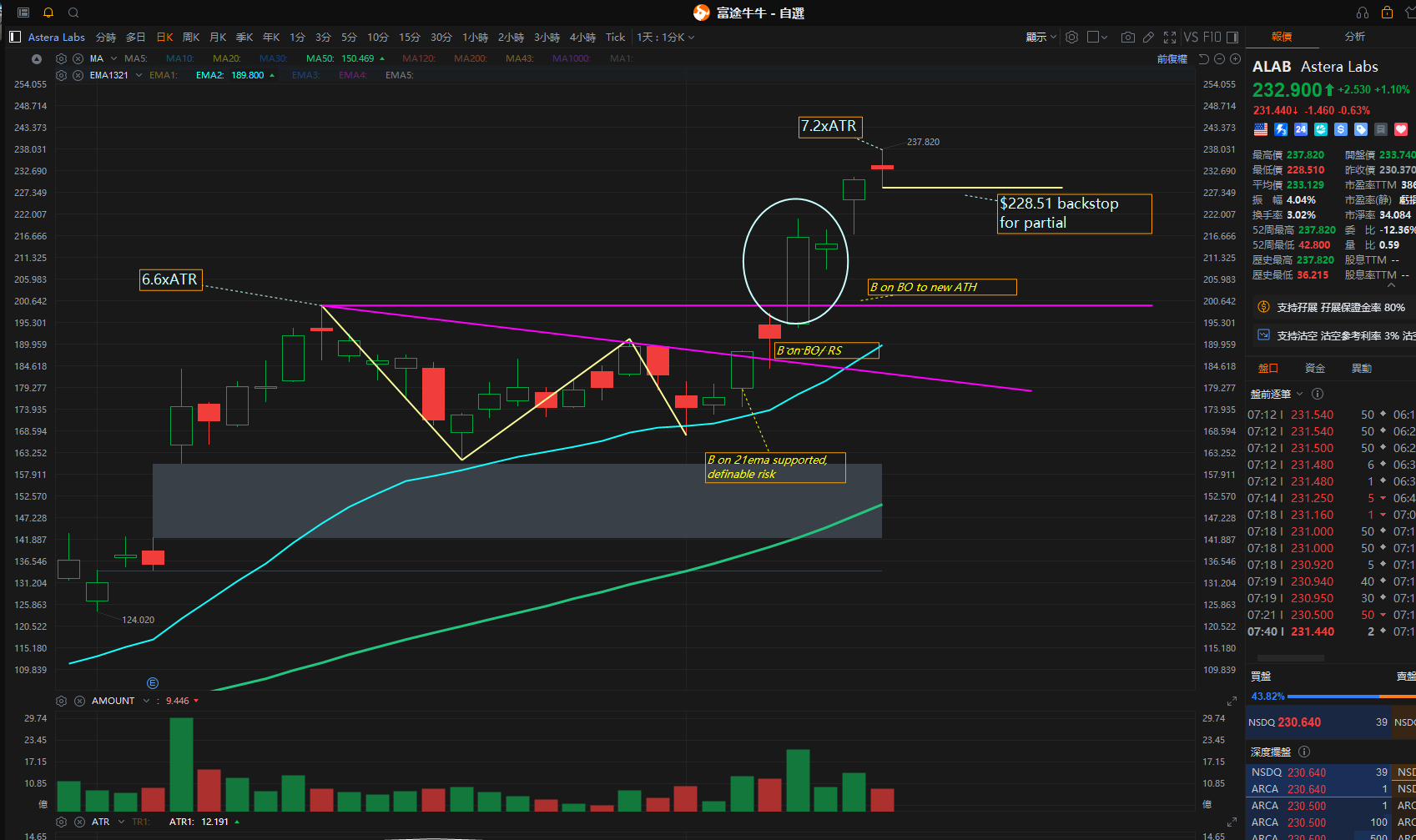Activate the drawing pencil tool
The width and height of the screenshot is (1416, 840).
tap(1149, 37)
